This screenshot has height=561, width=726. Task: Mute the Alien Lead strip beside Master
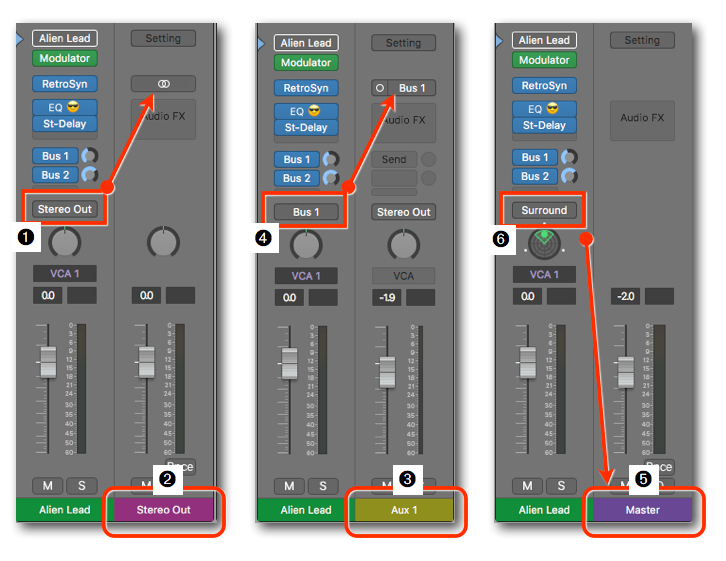528,486
